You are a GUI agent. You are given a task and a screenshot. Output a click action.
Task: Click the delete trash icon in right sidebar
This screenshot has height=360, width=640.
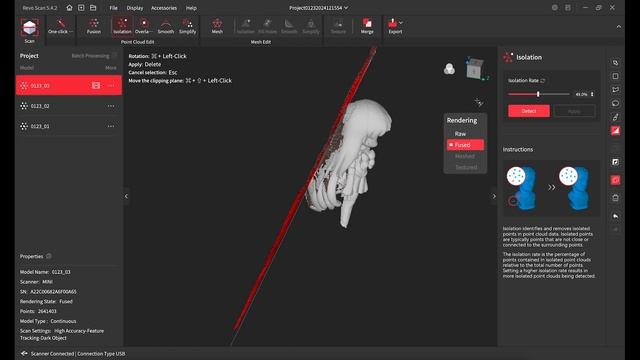(616, 198)
